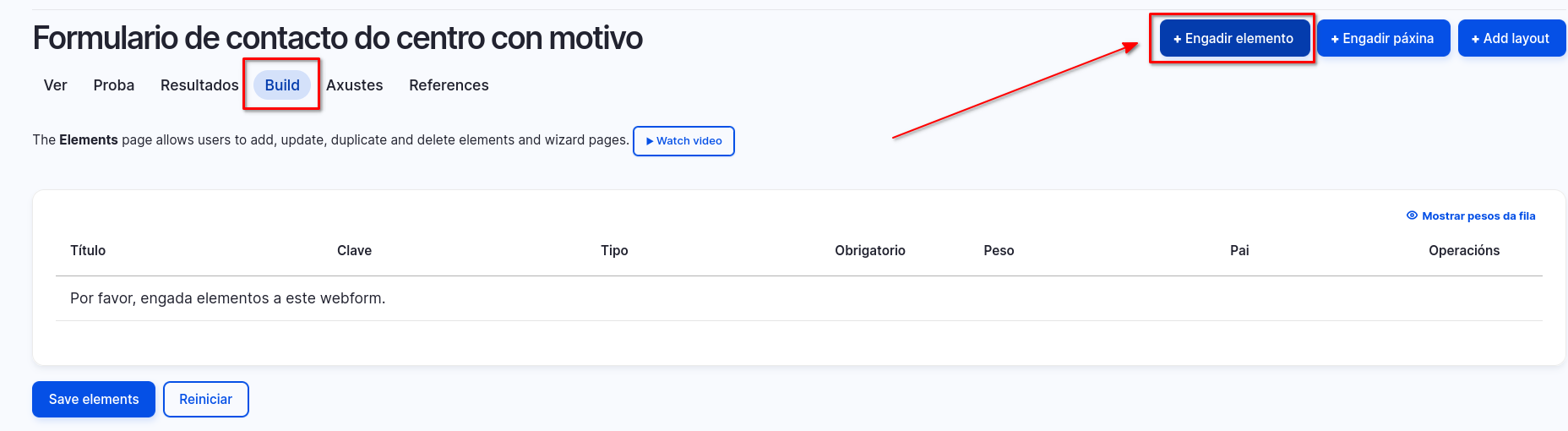Add a page with Engadir páxina

tap(1383, 39)
